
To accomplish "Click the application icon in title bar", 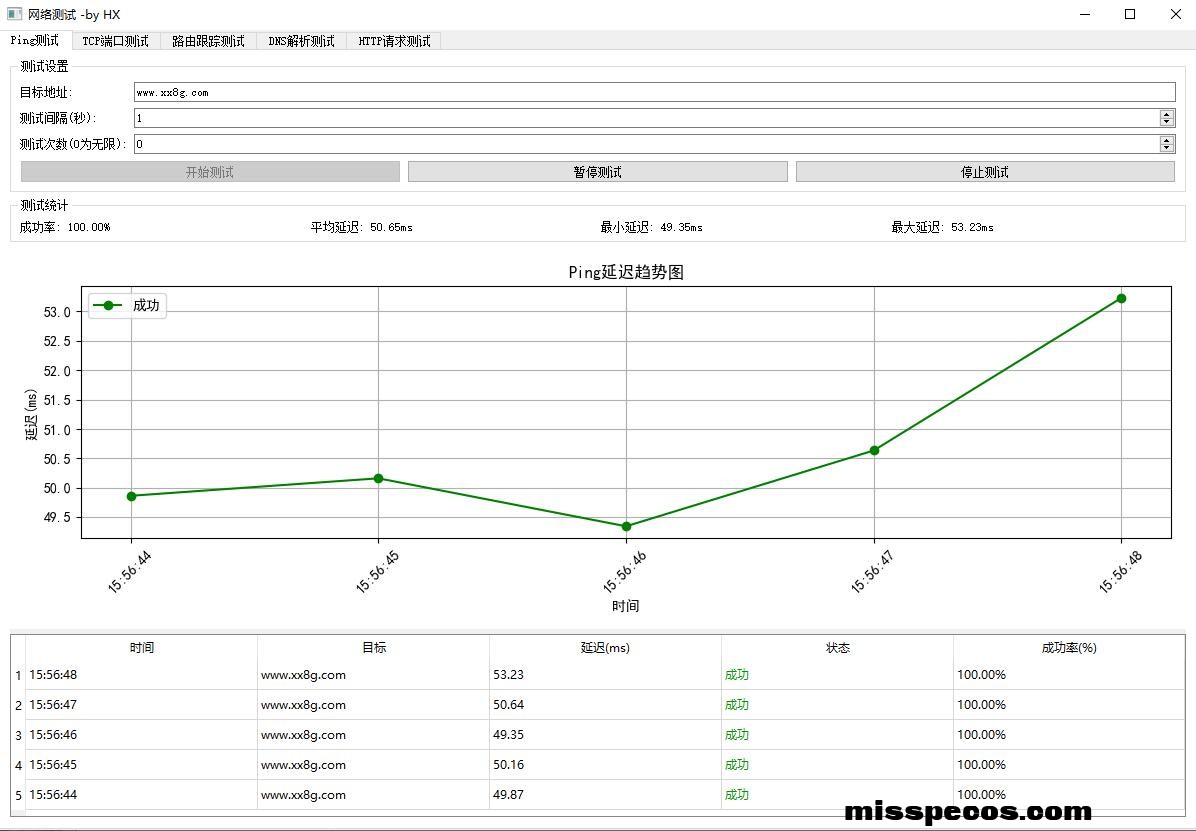I will pos(14,14).
